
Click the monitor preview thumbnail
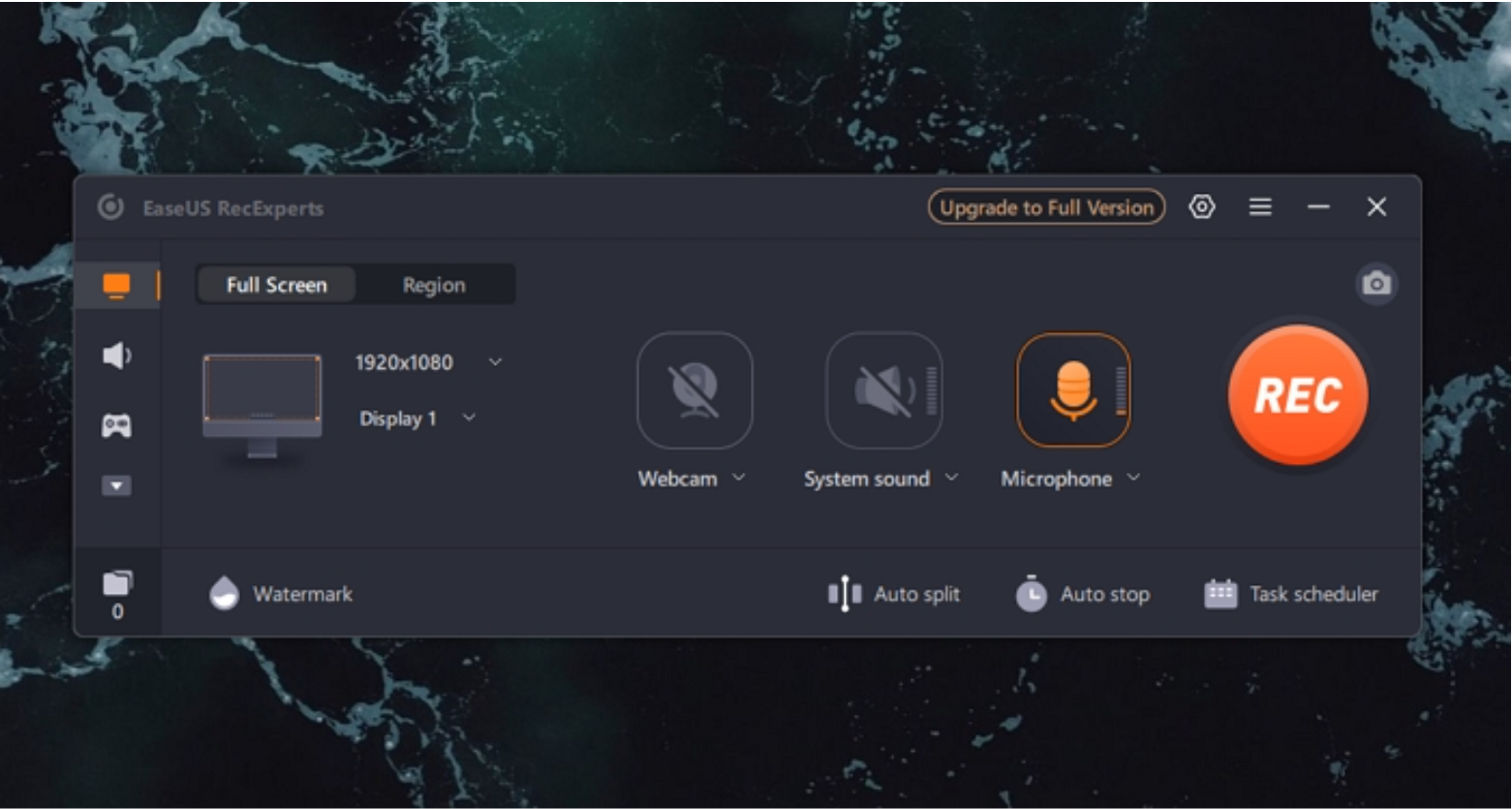point(262,404)
